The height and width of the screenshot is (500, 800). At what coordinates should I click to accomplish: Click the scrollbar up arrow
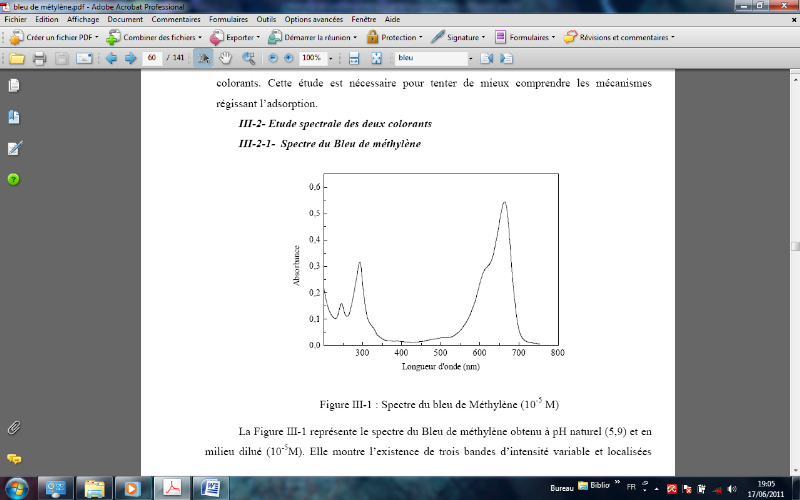click(x=795, y=80)
